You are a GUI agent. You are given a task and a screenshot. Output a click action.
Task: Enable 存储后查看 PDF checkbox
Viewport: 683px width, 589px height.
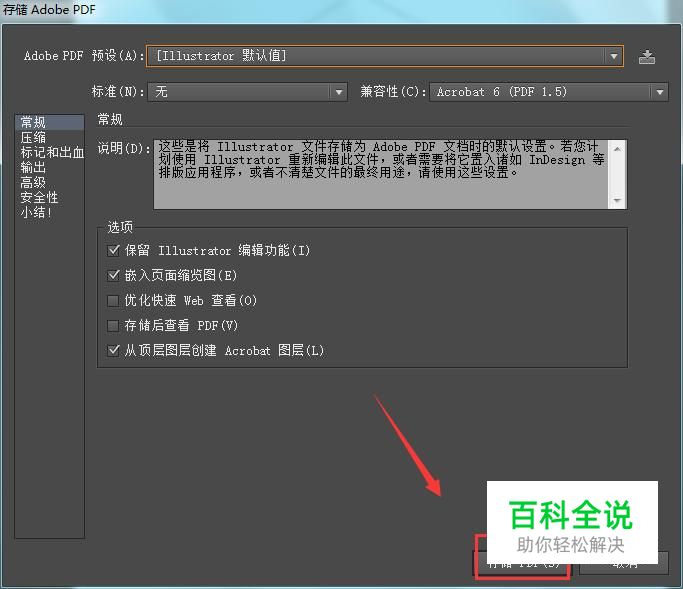[x=113, y=325]
